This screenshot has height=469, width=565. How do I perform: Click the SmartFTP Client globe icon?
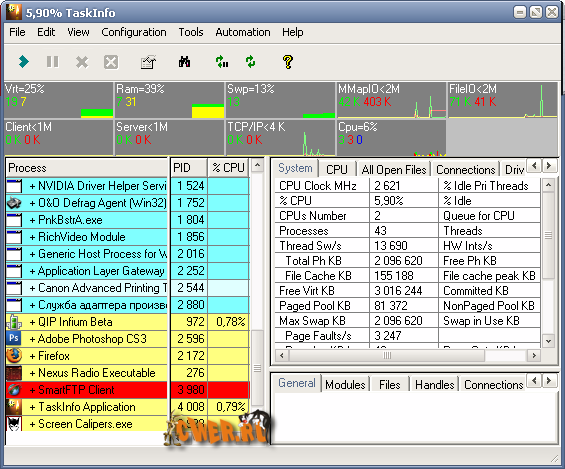click(x=14, y=390)
